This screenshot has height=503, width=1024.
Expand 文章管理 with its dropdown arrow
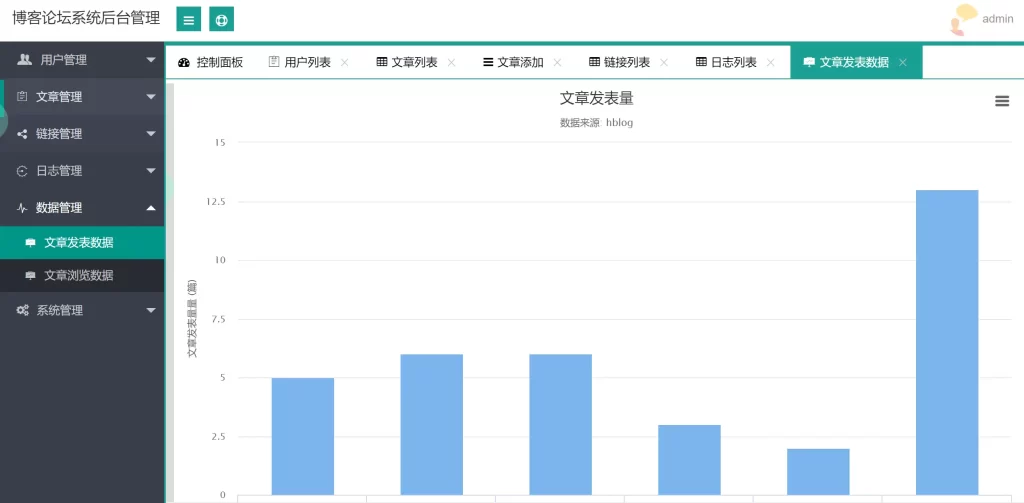[x=151, y=97]
